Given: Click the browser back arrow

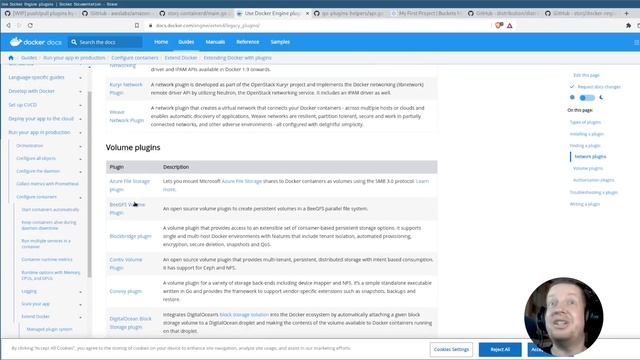Looking at the screenshot, I should point(9,25).
